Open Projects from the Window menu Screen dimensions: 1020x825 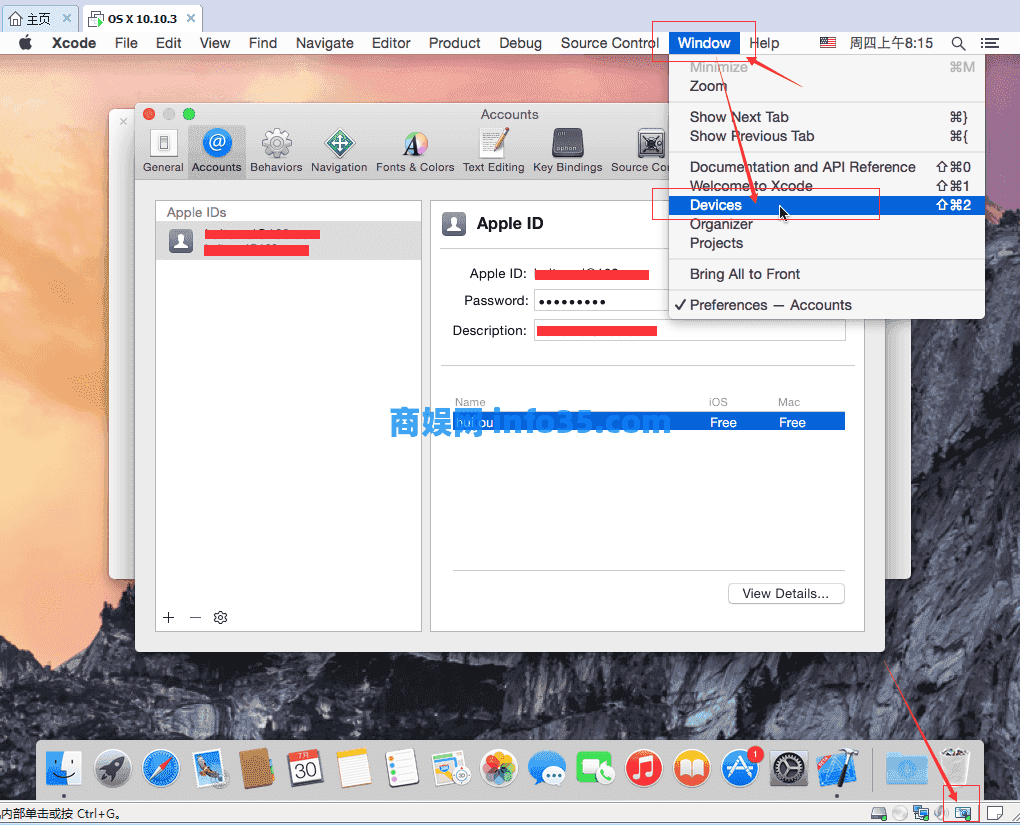pos(827,243)
